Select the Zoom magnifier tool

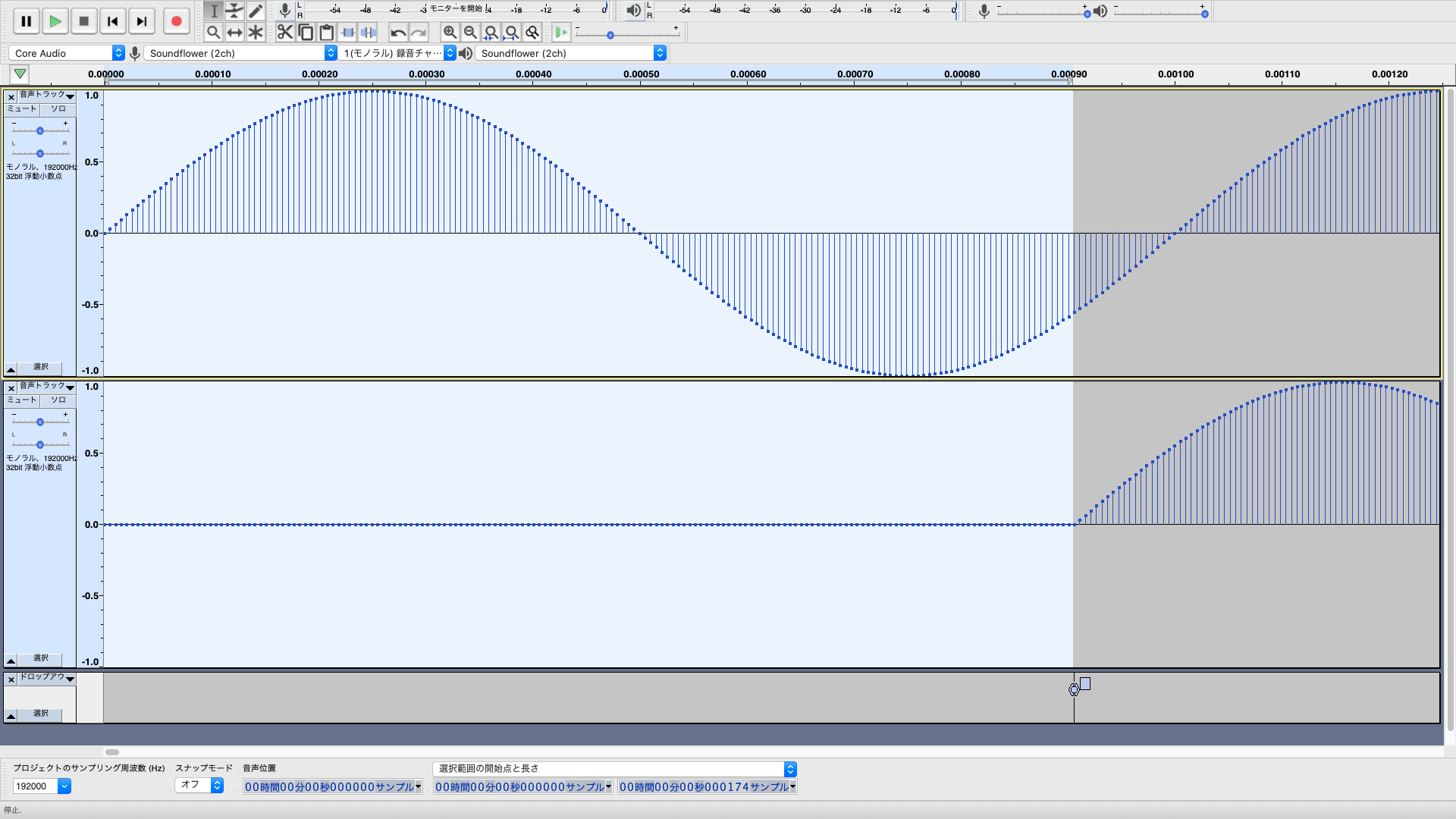point(214,32)
